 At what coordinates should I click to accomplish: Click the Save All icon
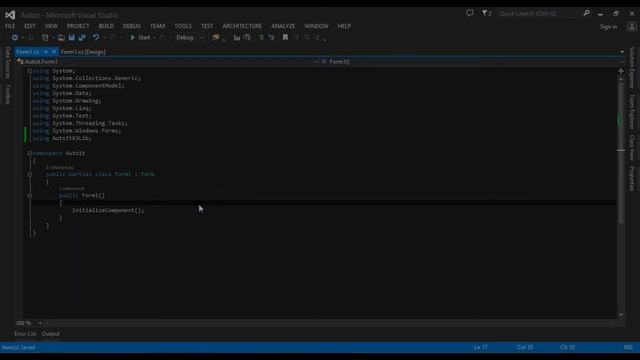pyautogui.click(x=82, y=38)
